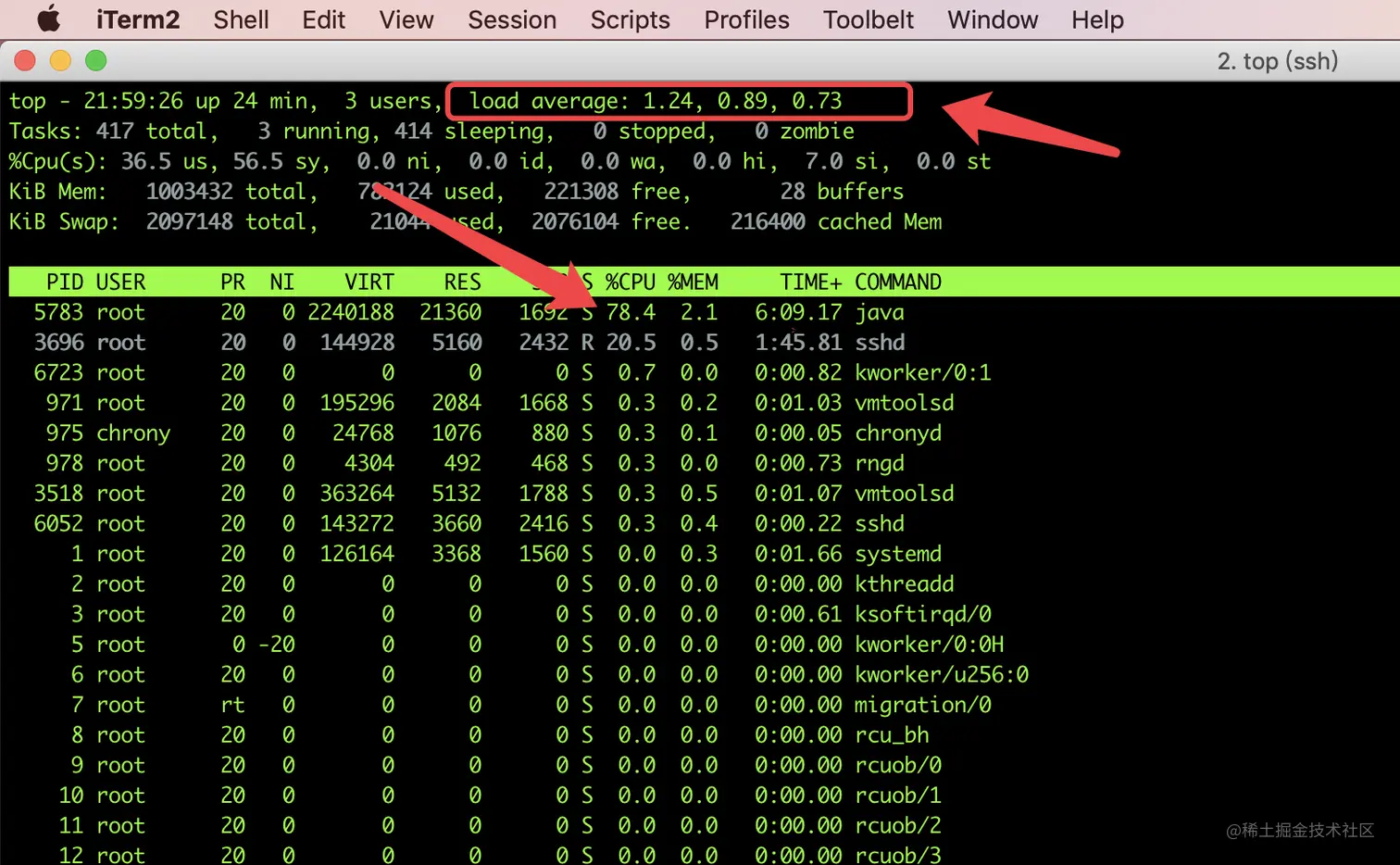1400x865 pixels.
Task: Click the 'vmtoolsd' command of PID 971
Action: [905, 403]
